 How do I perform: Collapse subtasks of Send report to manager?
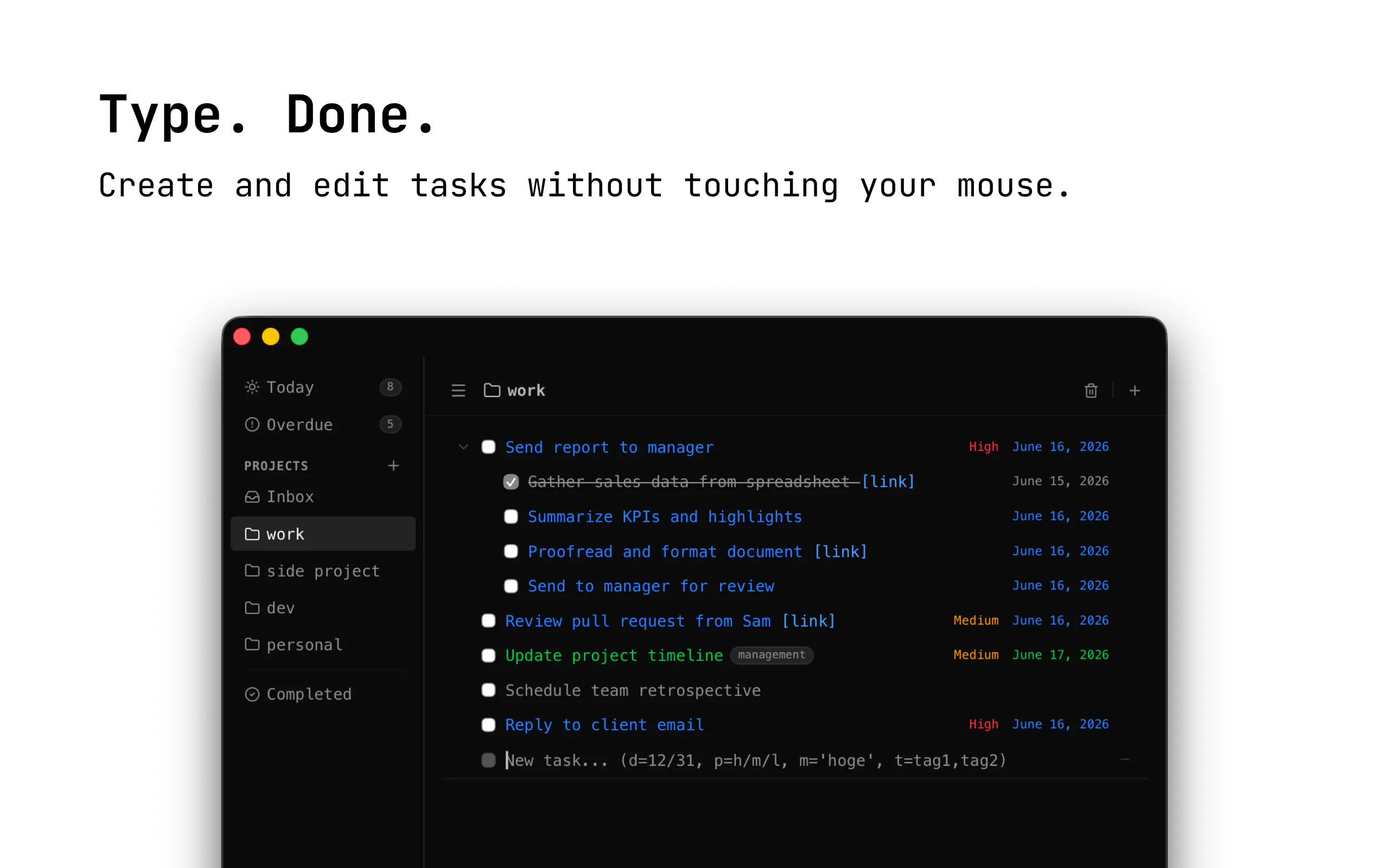(x=464, y=446)
